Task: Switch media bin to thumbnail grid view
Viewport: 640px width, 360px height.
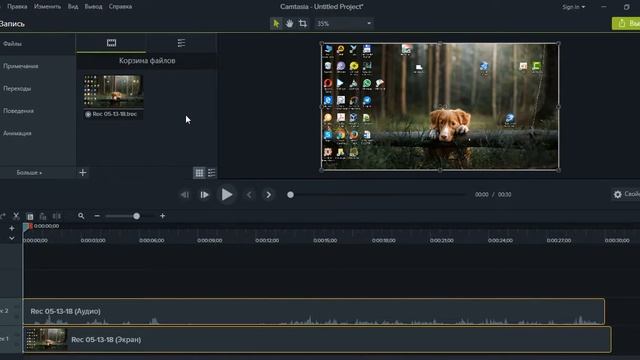Action: tap(199, 173)
